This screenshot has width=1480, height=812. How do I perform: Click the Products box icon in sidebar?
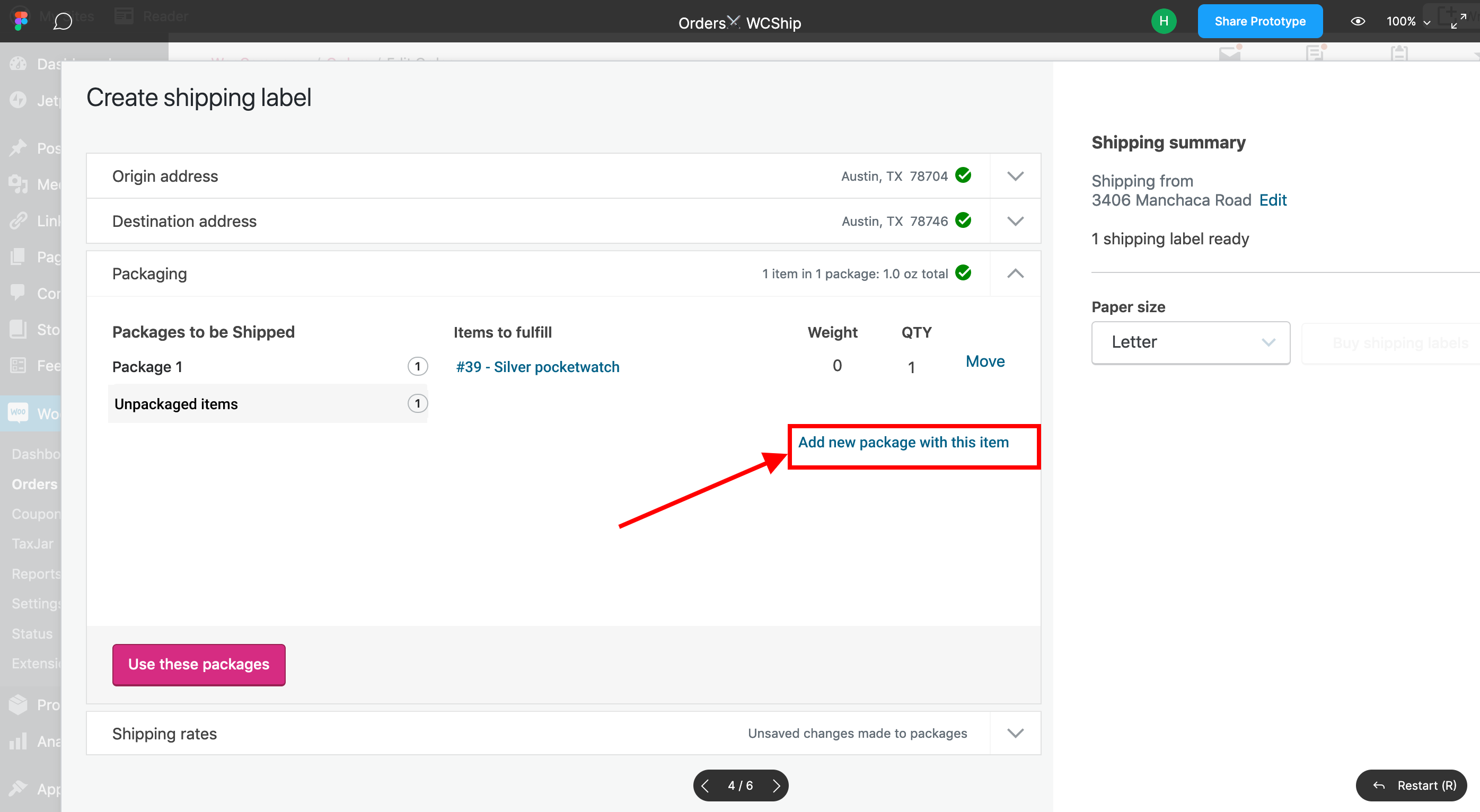click(18, 704)
